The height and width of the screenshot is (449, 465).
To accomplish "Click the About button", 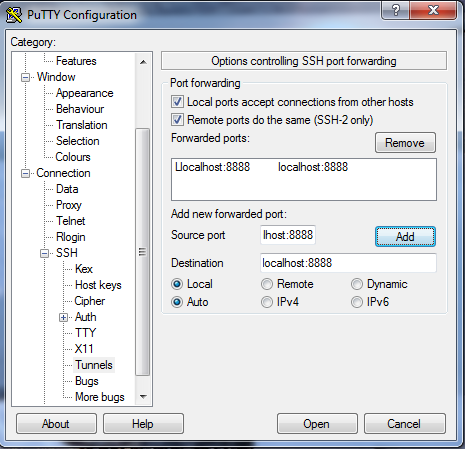I will pyautogui.click(x=56, y=424).
